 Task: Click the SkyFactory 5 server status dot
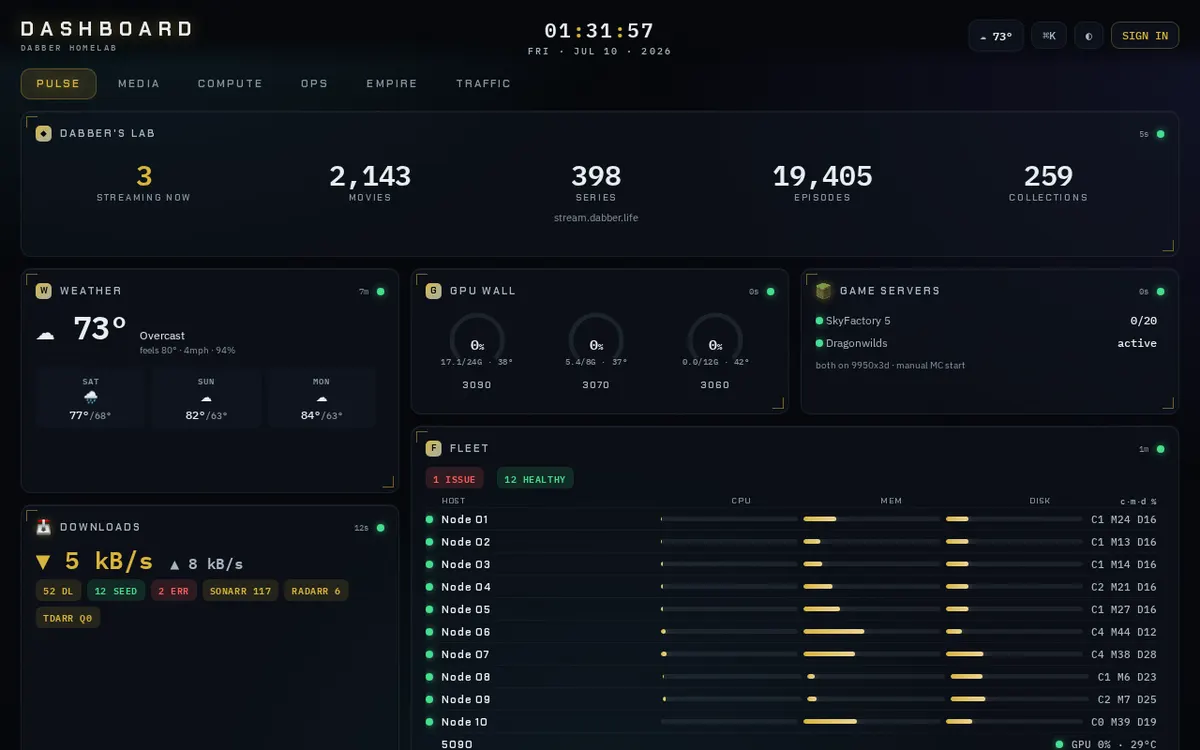click(819, 321)
